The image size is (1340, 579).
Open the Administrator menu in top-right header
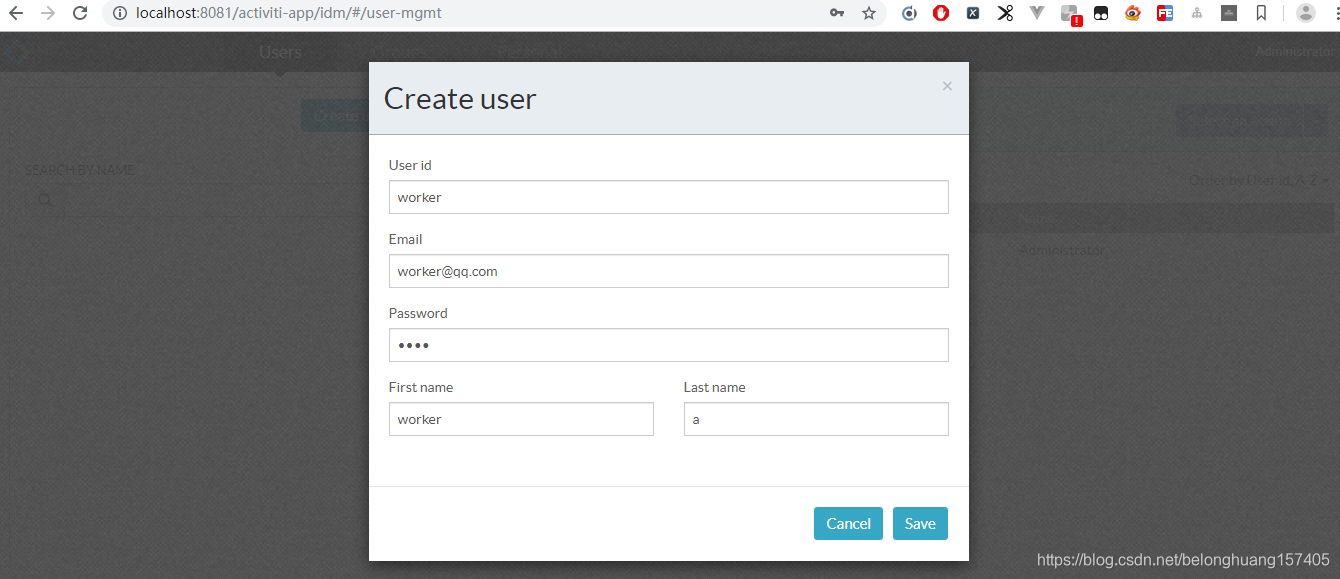[1296, 51]
